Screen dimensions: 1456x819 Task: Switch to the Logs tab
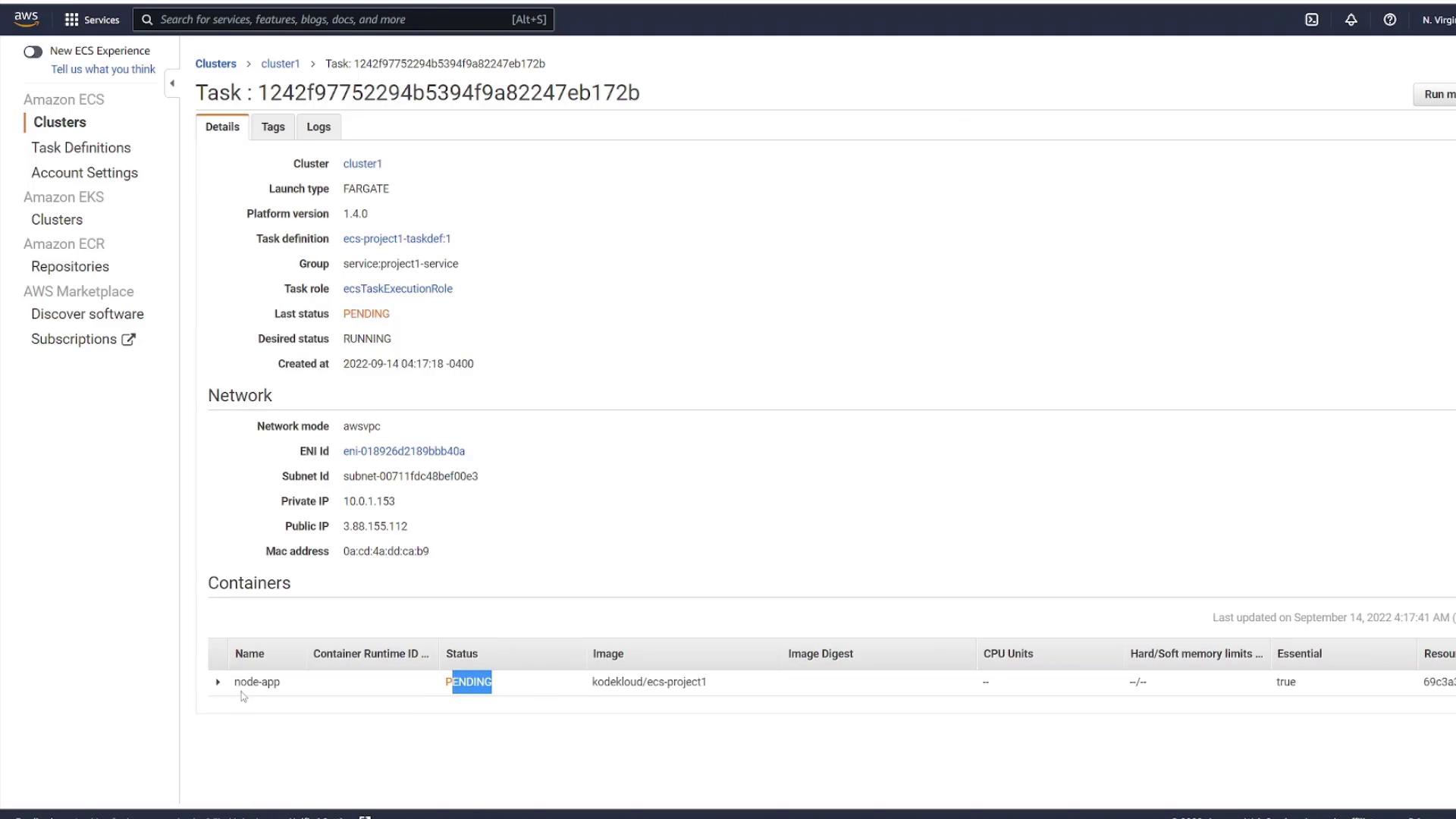coord(318,127)
